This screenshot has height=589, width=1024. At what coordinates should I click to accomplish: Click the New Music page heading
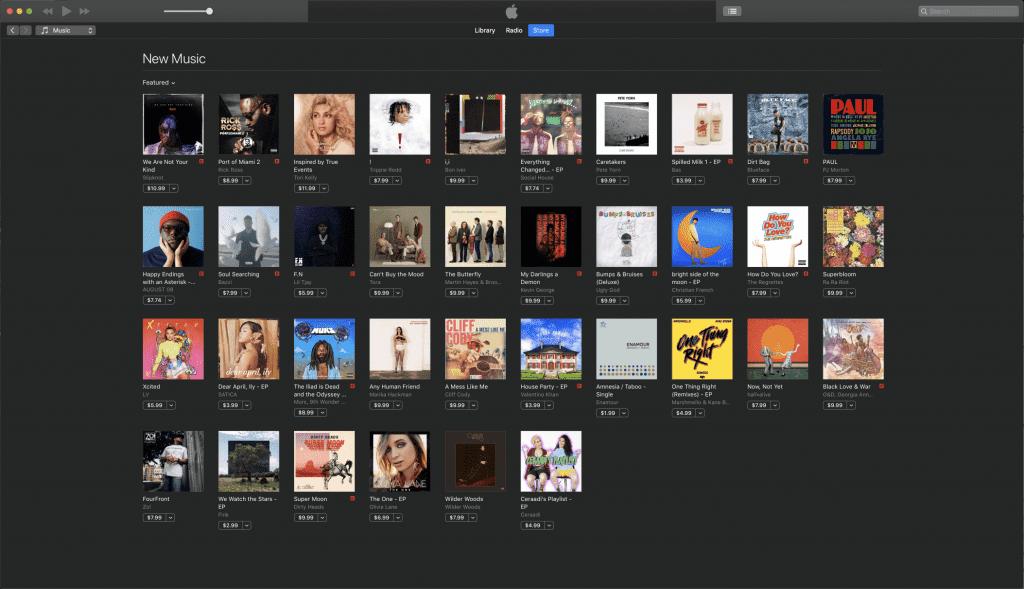point(174,59)
